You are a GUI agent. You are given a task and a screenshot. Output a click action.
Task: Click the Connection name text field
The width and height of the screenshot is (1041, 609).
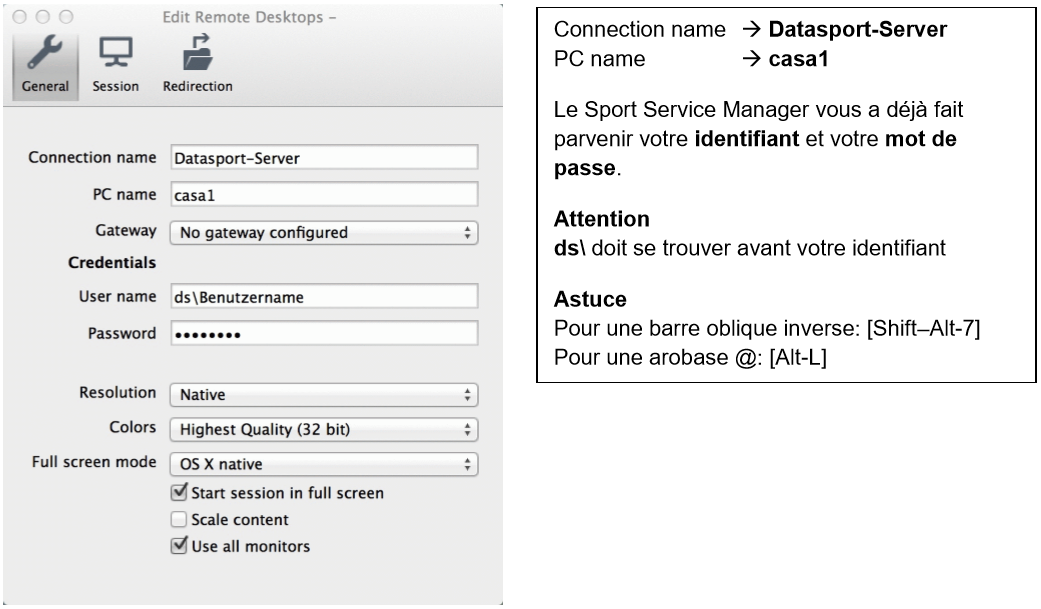[323, 158]
